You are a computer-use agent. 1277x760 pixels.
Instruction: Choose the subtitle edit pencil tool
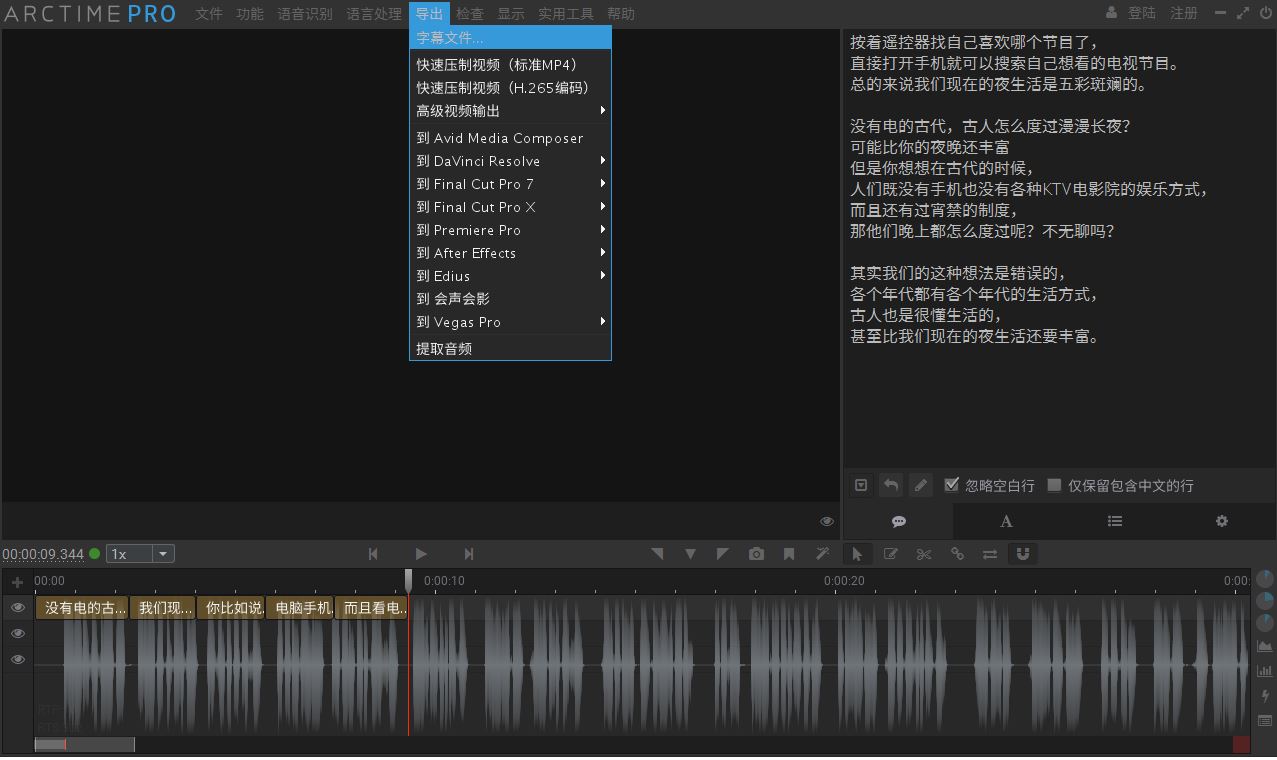(890, 554)
